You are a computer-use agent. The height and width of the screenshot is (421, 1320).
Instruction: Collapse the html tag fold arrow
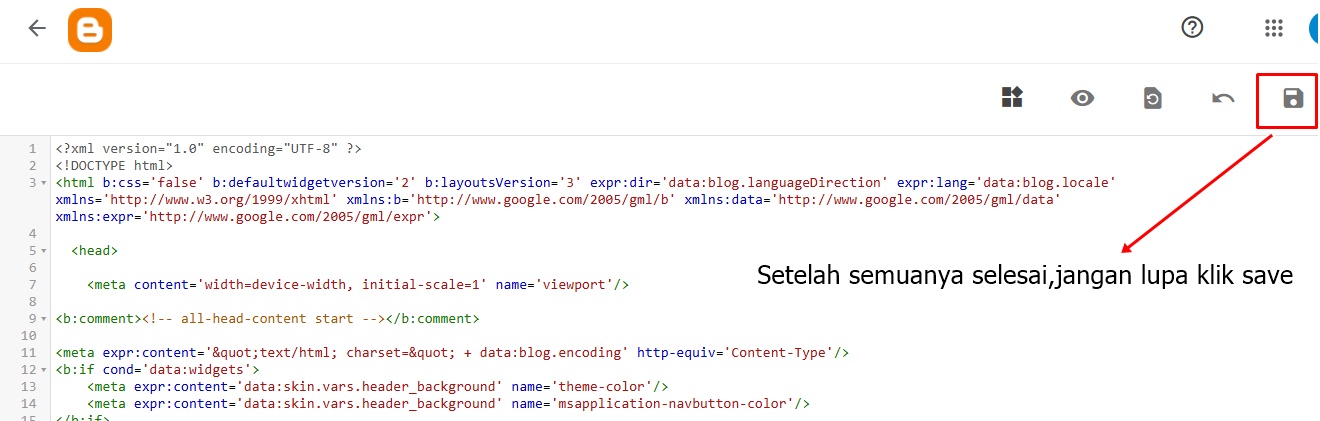(46, 183)
